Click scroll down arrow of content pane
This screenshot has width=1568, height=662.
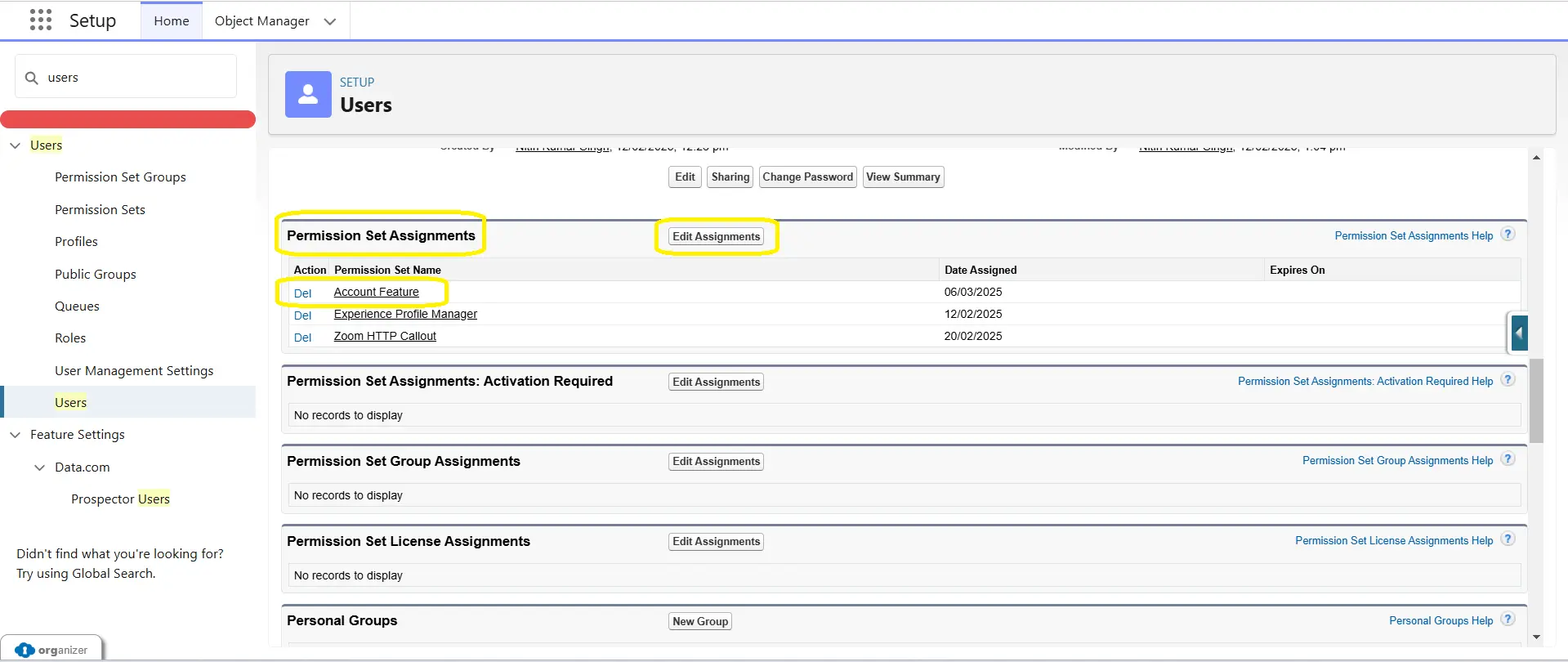click(x=1536, y=637)
